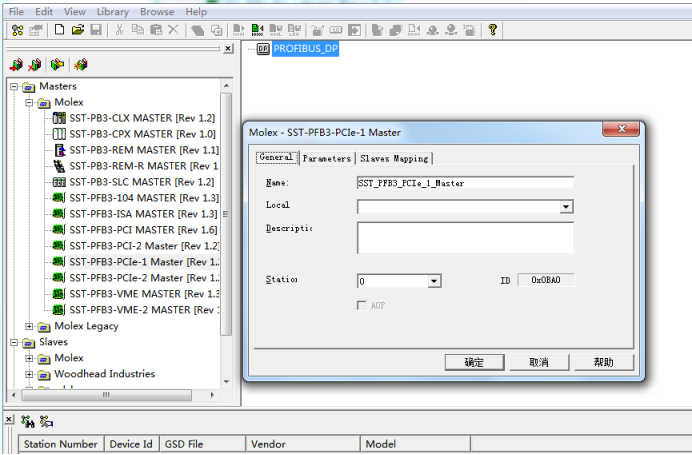This screenshot has width=692, height=455.
Task: Collapse the Molex folder under Masters
Action: coord(29,102)
